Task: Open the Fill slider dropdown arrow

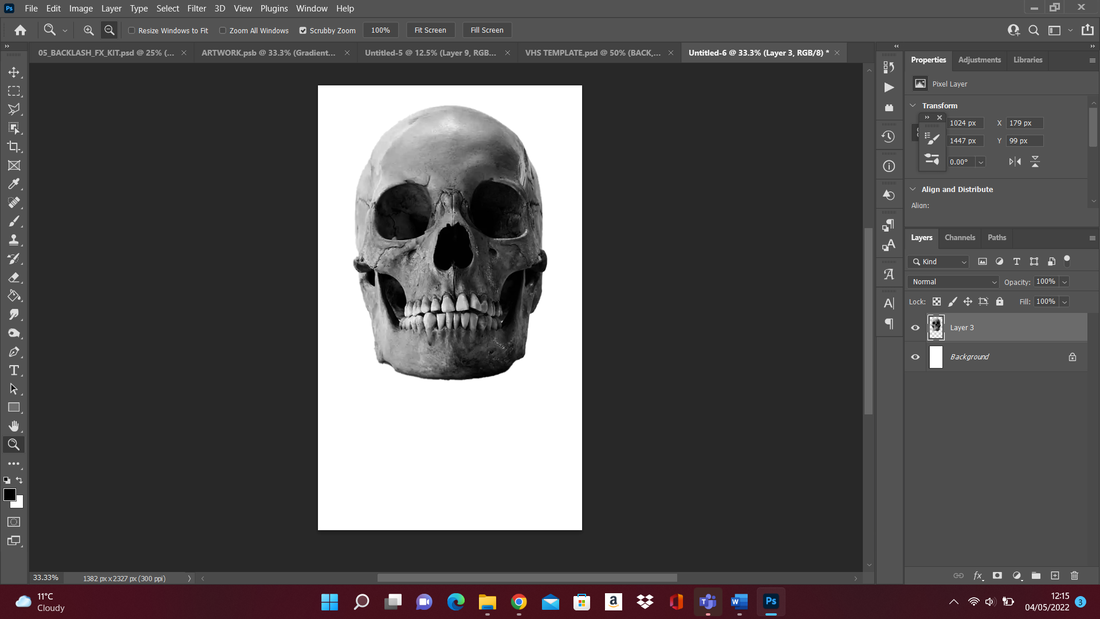Action: coord(1064,302)
